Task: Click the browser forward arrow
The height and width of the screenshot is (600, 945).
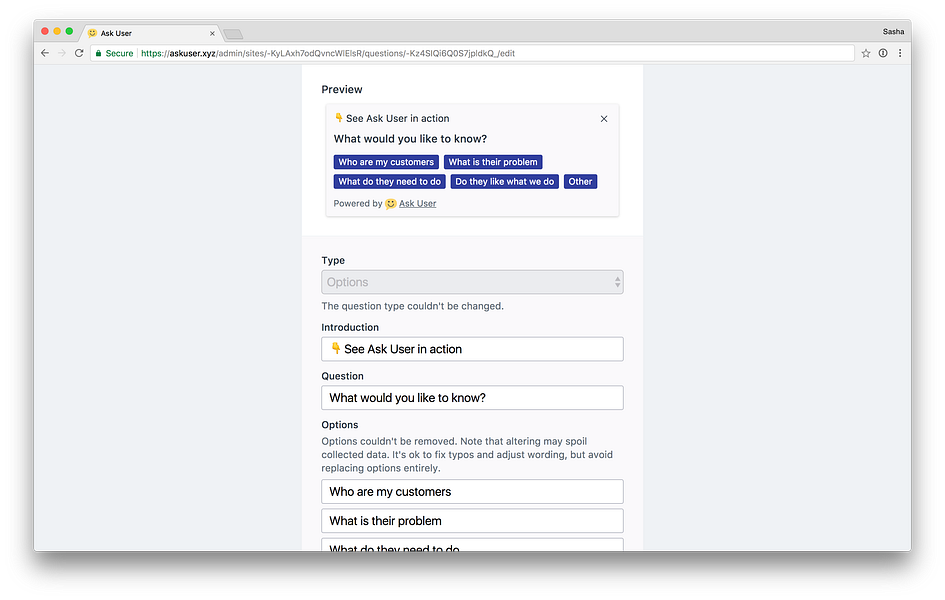Action: tap(61, 53)
